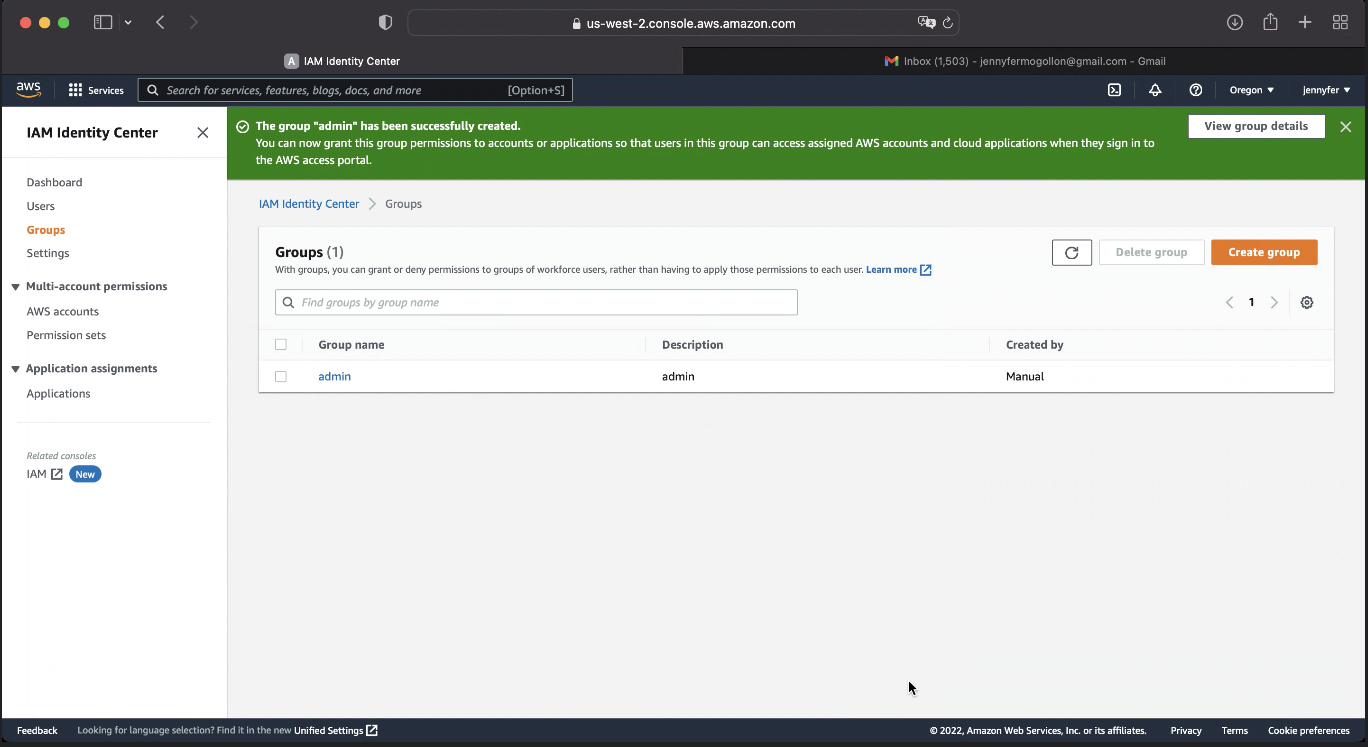
Task: Open the Privacy footer link
Action: click(1186, 731)
